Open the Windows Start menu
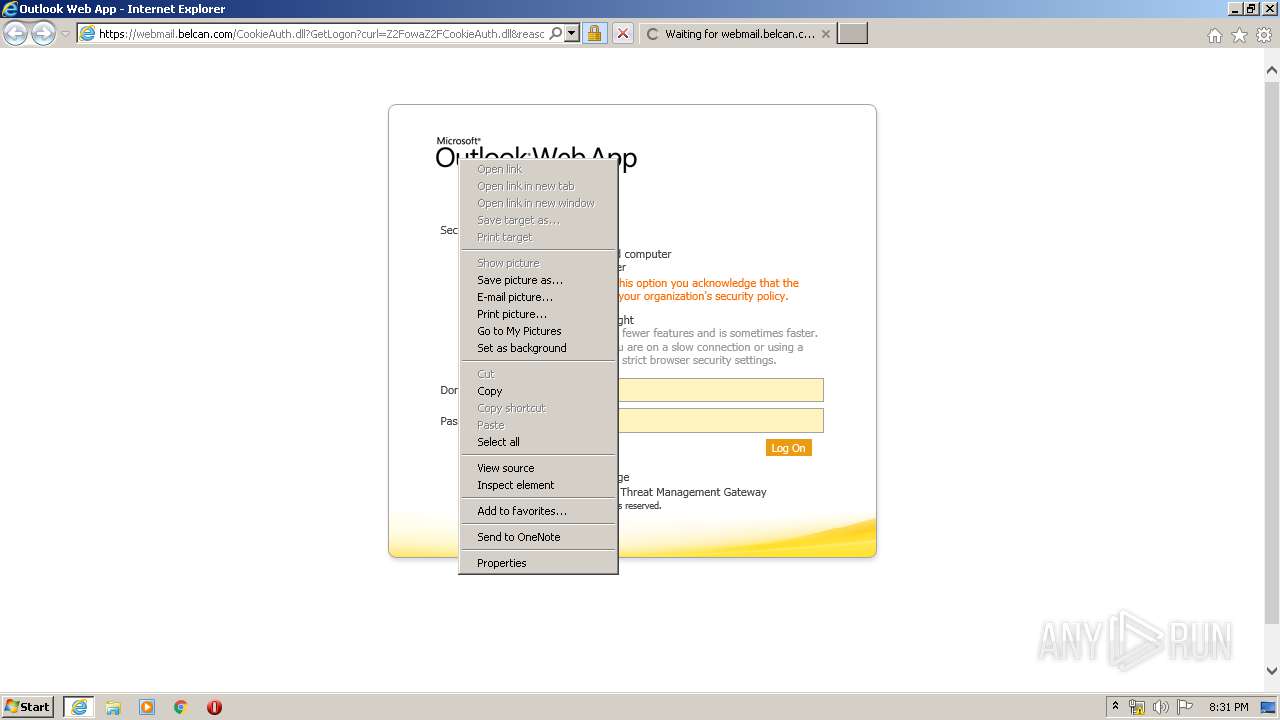 28,706
